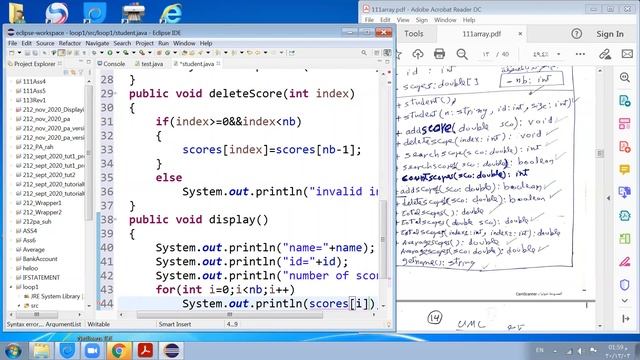Open the Tools tab in Acrobat
The width and height of the screenshot is (640, 360).
(413, 34)
